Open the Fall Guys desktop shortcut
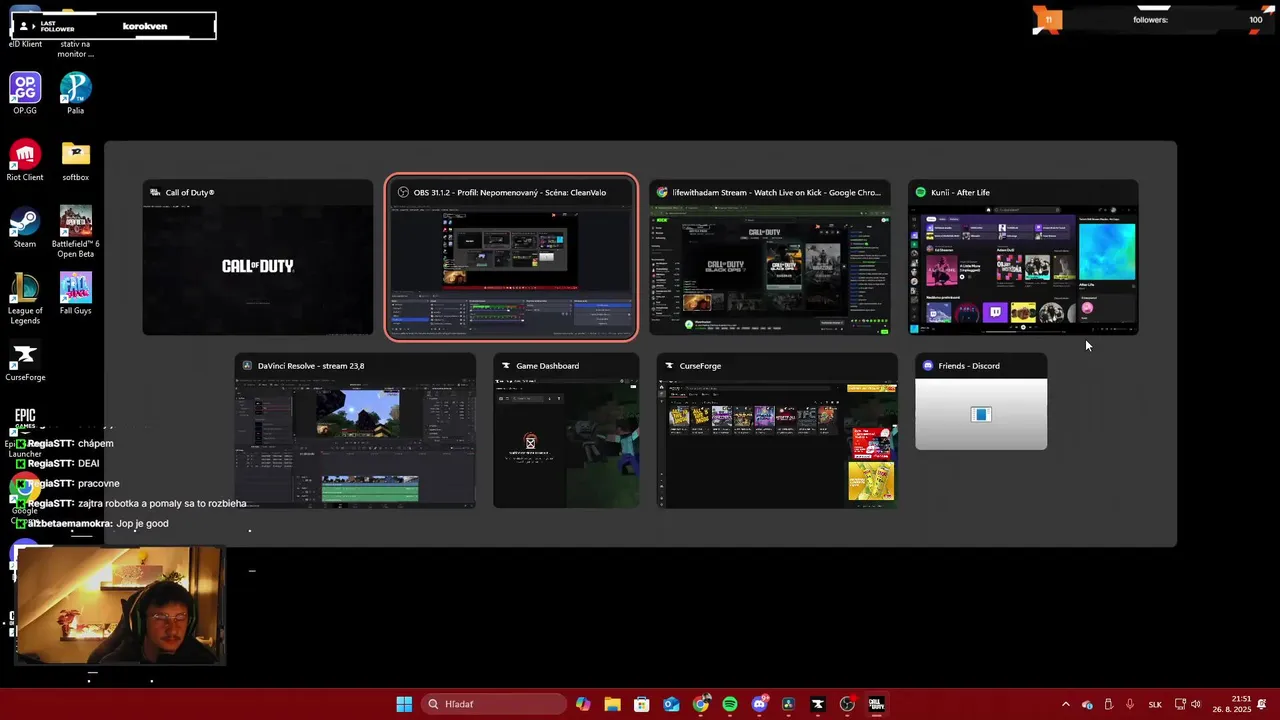Image resolution: width=1280 pixels, height=720 pixels. 76,294
